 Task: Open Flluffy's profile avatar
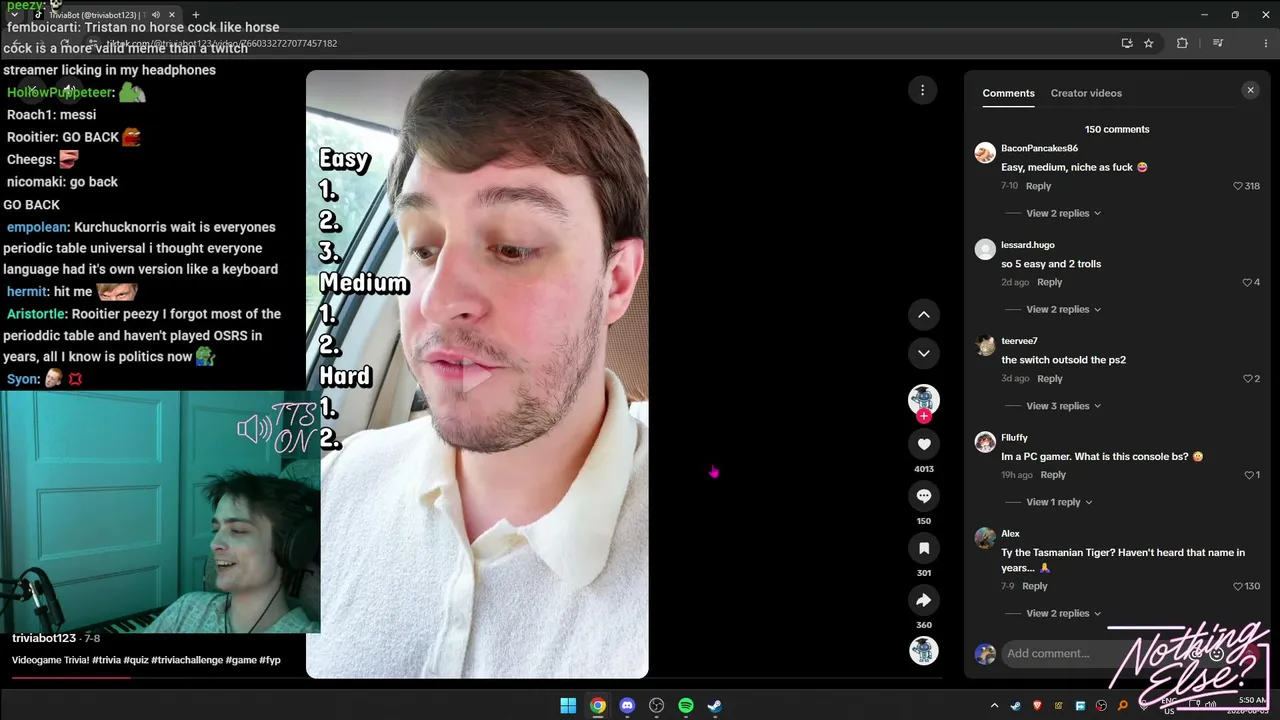[985, 441]
